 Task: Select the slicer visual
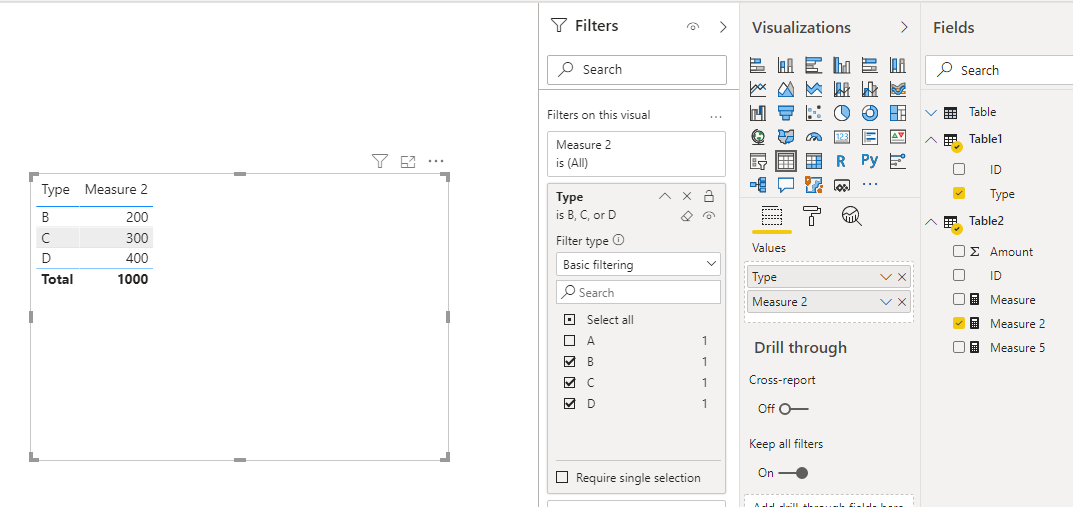point(758,161)
